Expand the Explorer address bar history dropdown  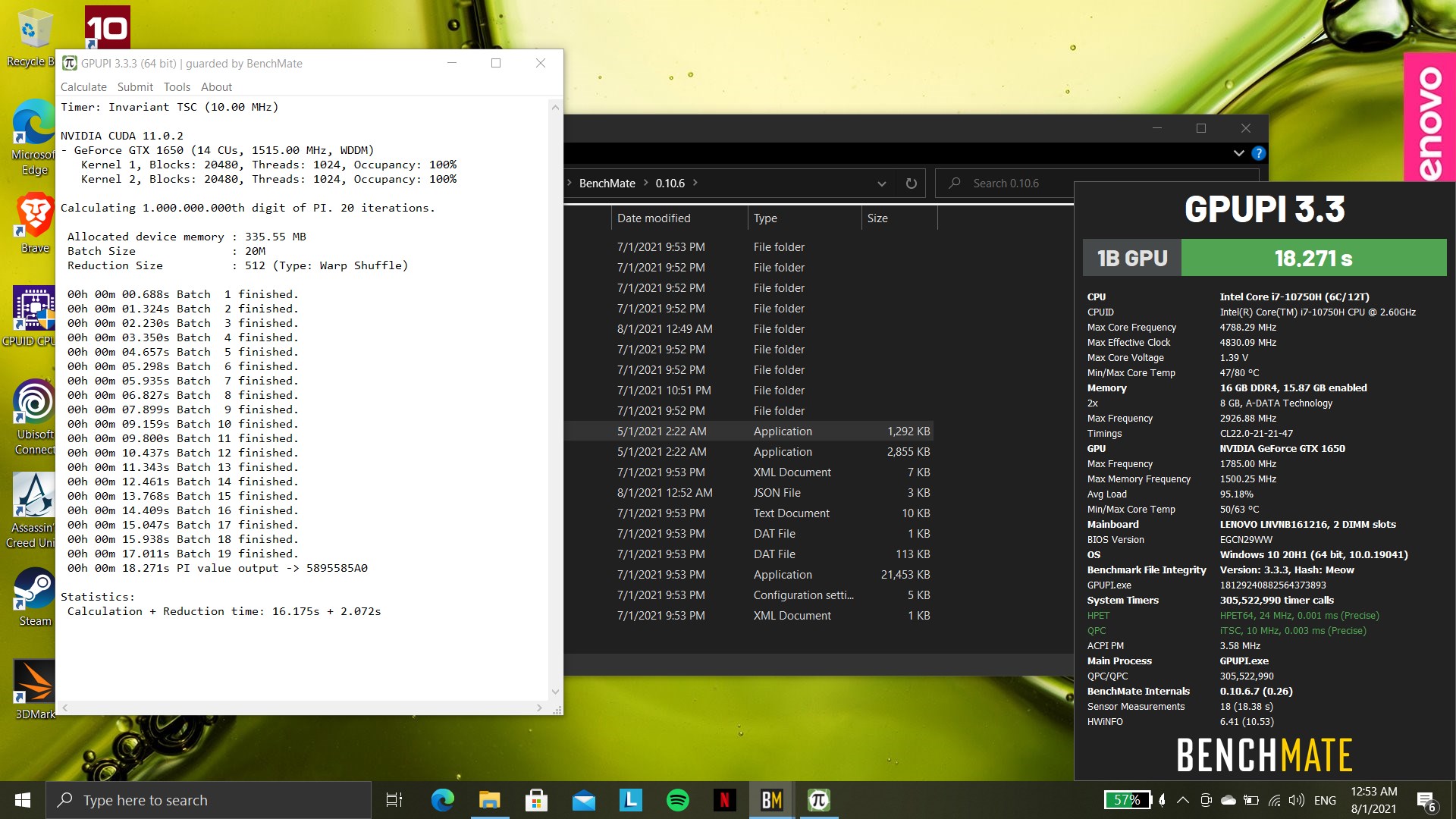coord(881,184)
